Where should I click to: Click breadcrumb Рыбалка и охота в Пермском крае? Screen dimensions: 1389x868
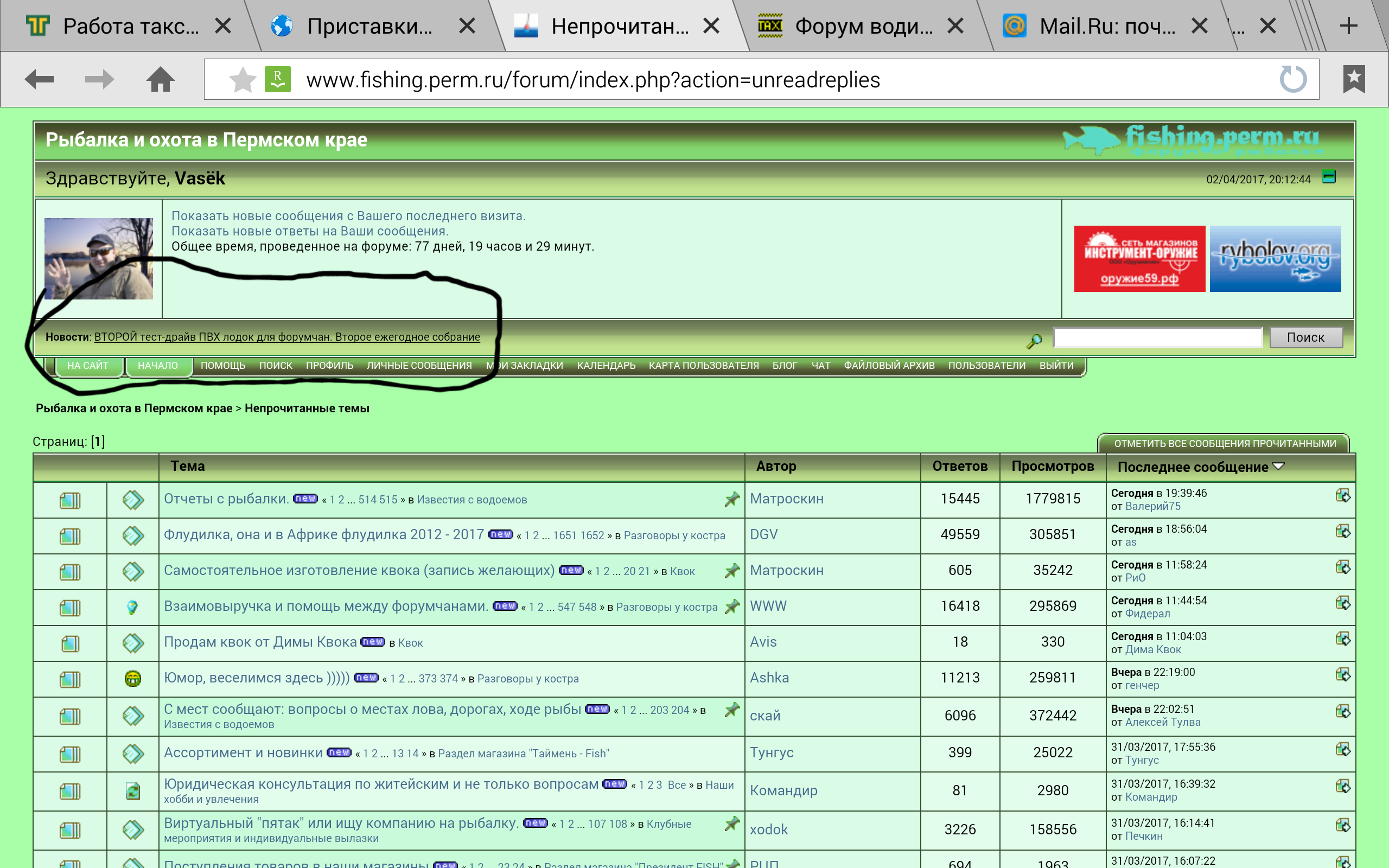[133, 408]
